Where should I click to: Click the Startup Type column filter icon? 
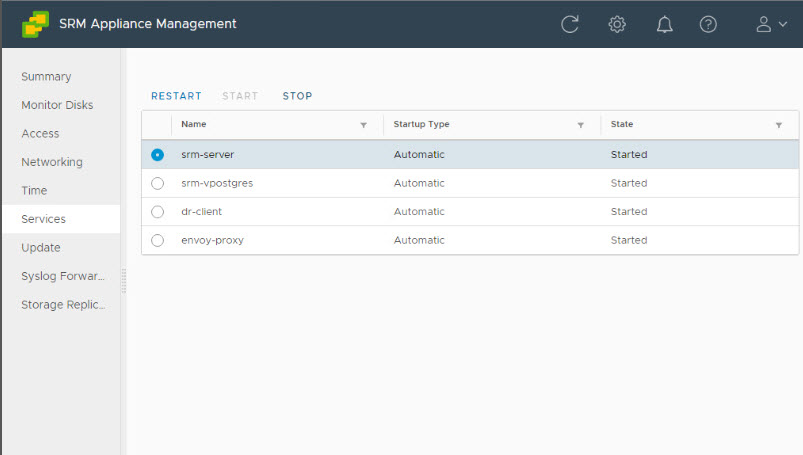580,125
